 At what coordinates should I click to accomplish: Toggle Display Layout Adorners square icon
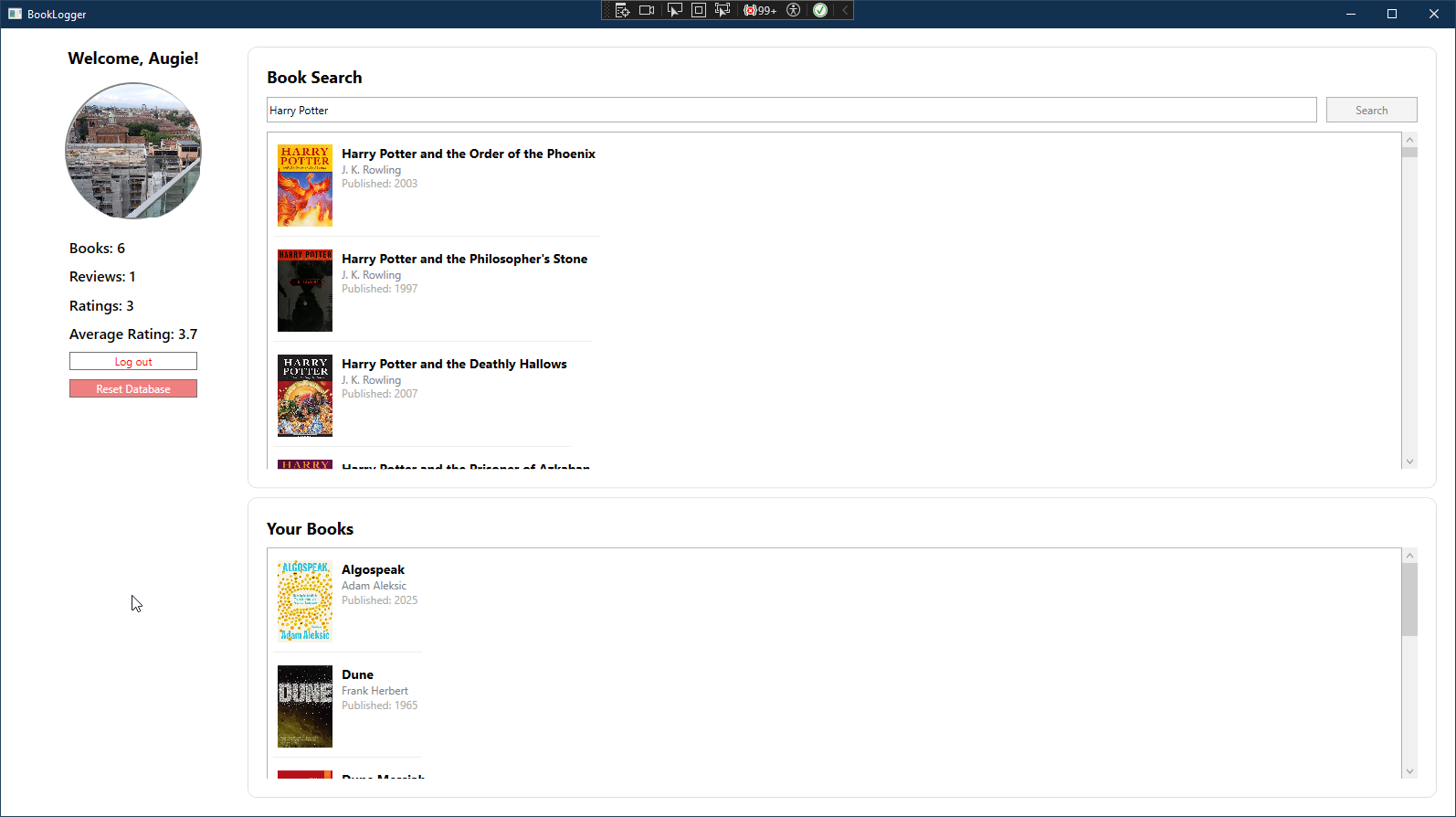[699, 10]
